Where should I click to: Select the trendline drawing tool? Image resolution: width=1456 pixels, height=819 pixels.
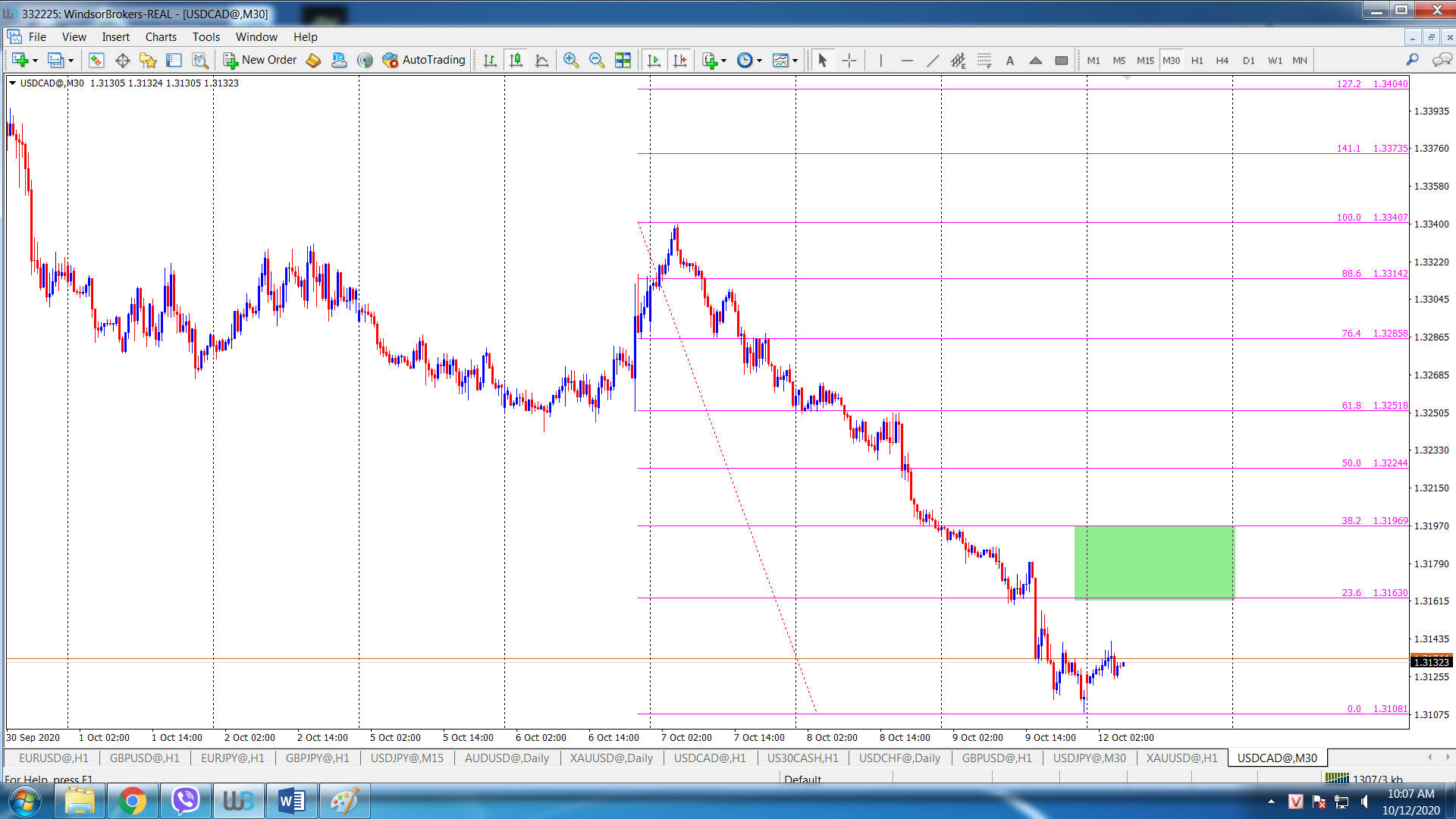(x=933, y=61)
